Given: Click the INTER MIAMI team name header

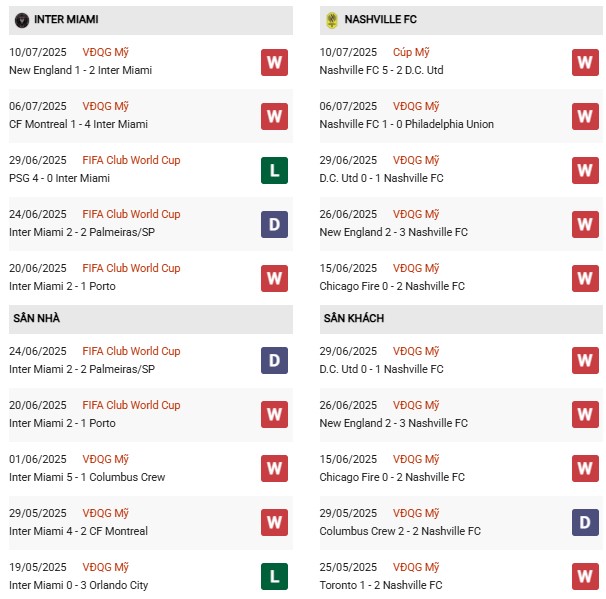Looking at the screenshot, I should (66, 20).
